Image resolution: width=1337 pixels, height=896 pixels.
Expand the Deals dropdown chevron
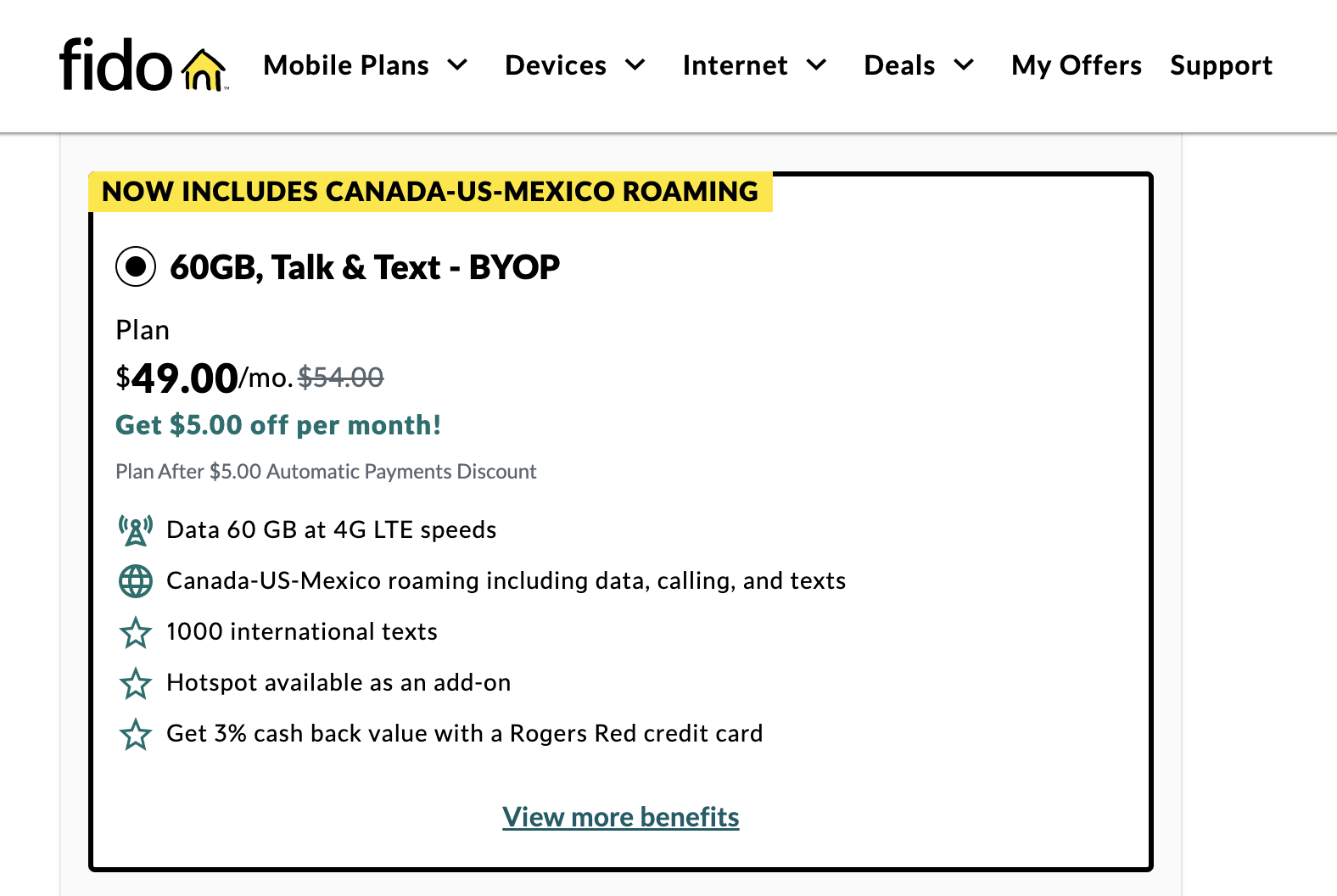click(964, 65)
